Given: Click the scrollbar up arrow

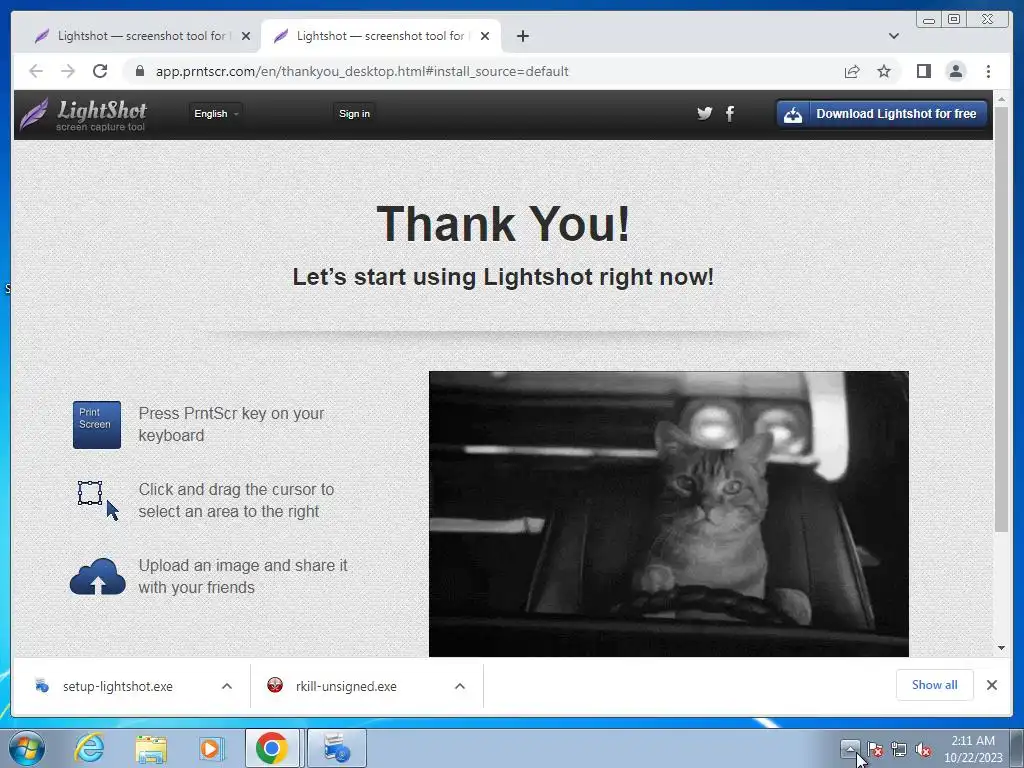Looking at the screenshot, I should (1001, 99).
